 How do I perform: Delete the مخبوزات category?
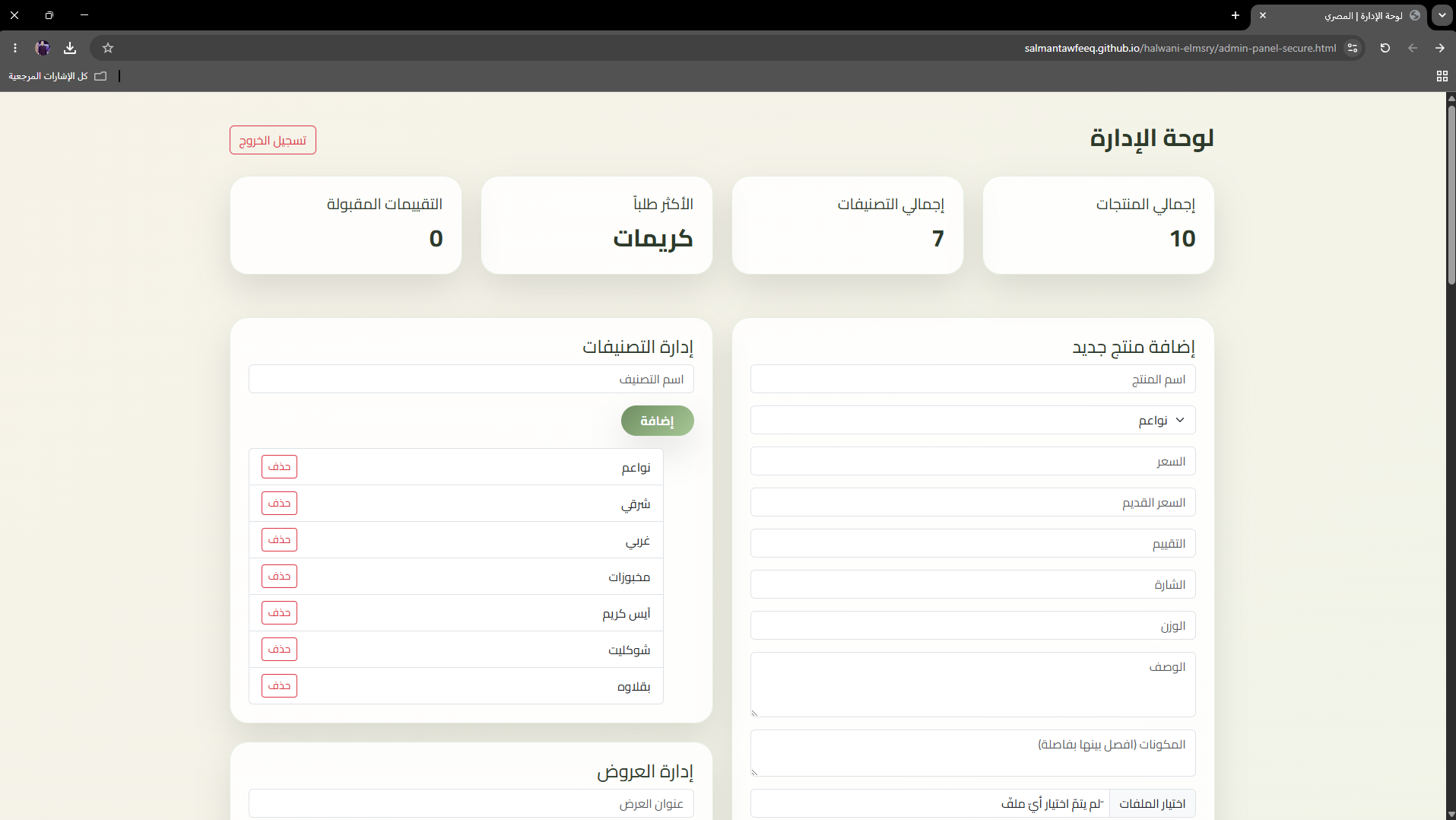[279, 576]
